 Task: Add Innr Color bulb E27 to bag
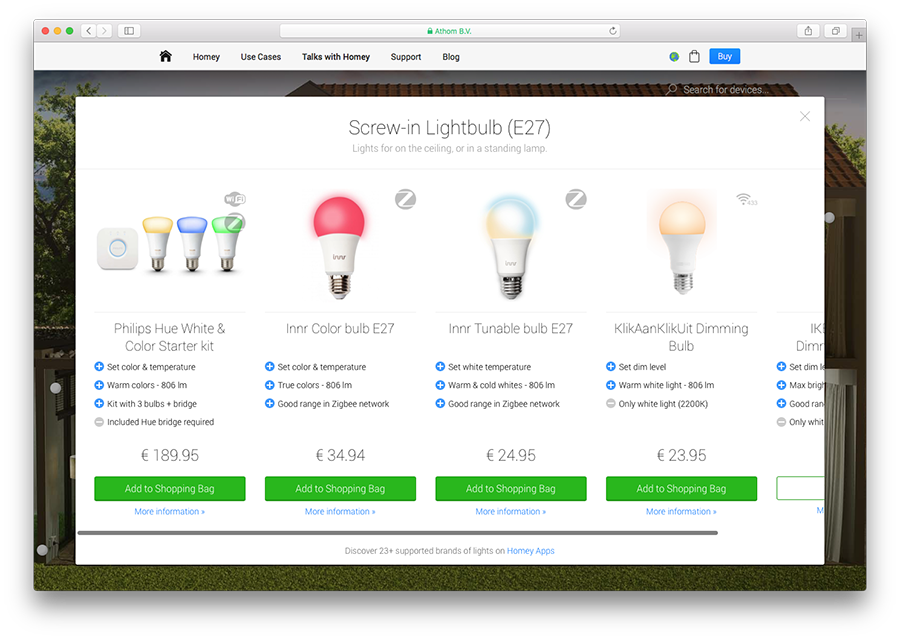[x=340, y=489]
